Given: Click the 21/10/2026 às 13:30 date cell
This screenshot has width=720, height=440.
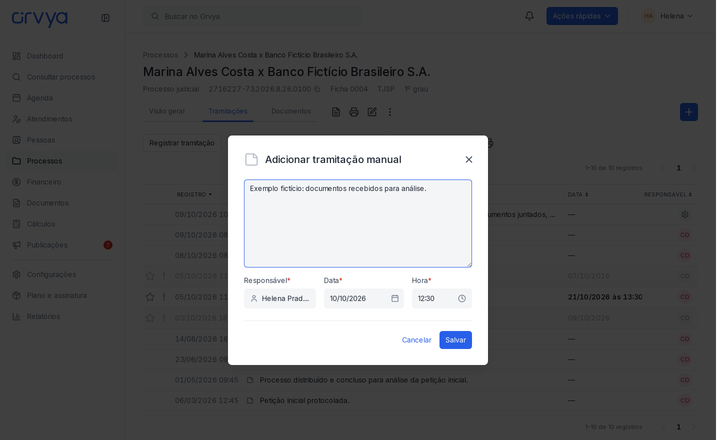Looking at the screenshot, I should [x=605, y=297].
